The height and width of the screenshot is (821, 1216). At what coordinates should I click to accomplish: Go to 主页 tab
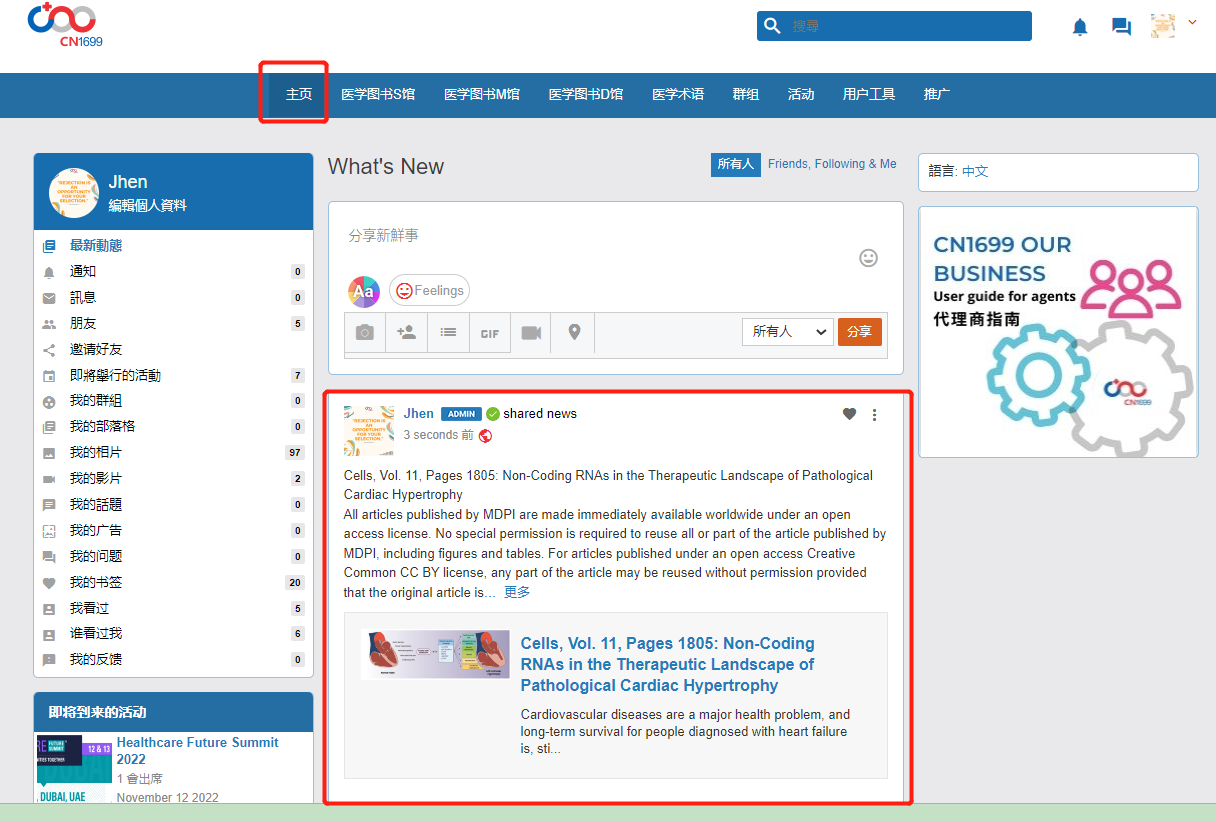click(299, 94)
